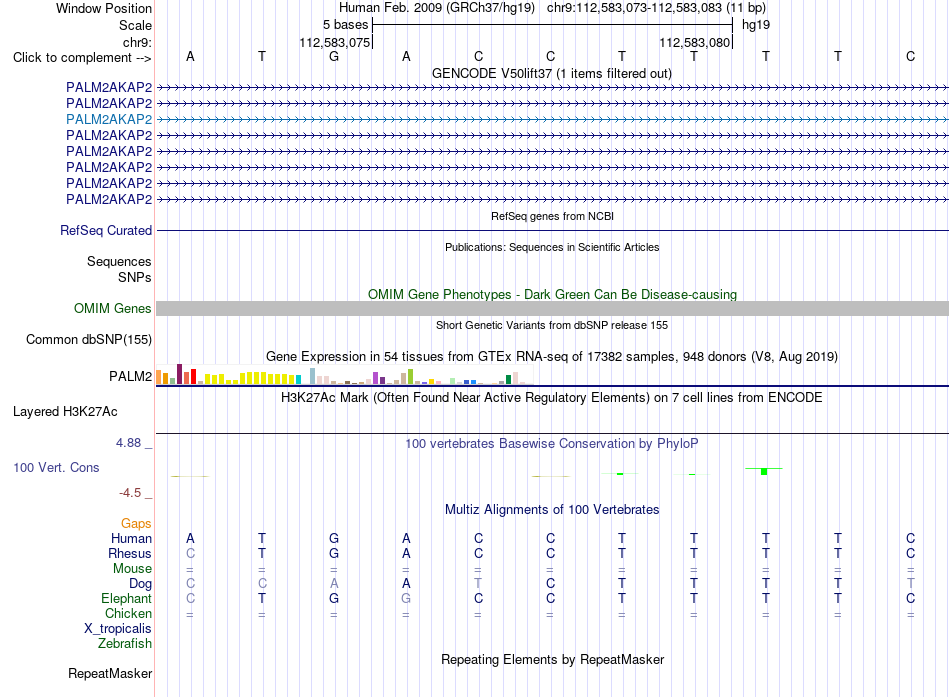Click the Layered H3K27Ac track label
The height and width of the screenshot is (697, 950).
click(x=65, y=412)
